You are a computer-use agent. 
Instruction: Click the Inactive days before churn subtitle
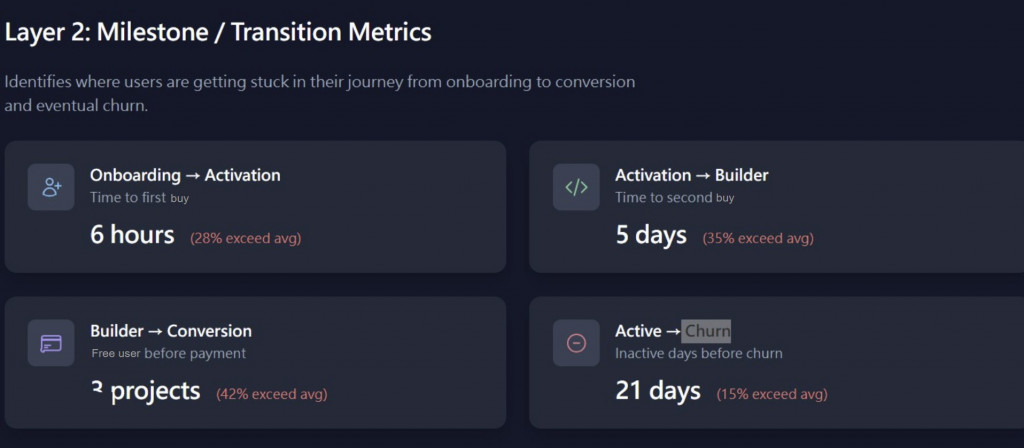(699, 353)
